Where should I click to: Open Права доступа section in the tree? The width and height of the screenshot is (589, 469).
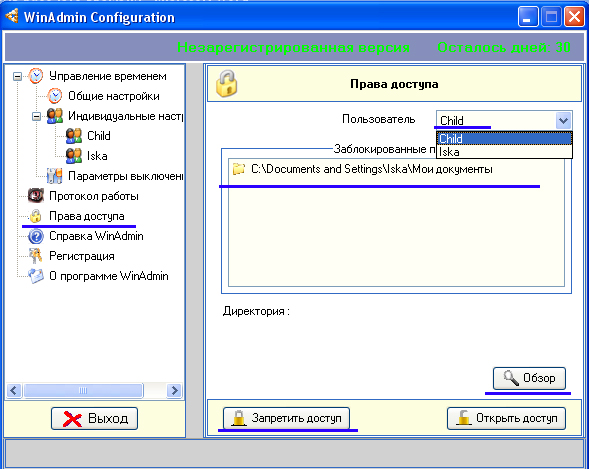(x=87, y=216)
